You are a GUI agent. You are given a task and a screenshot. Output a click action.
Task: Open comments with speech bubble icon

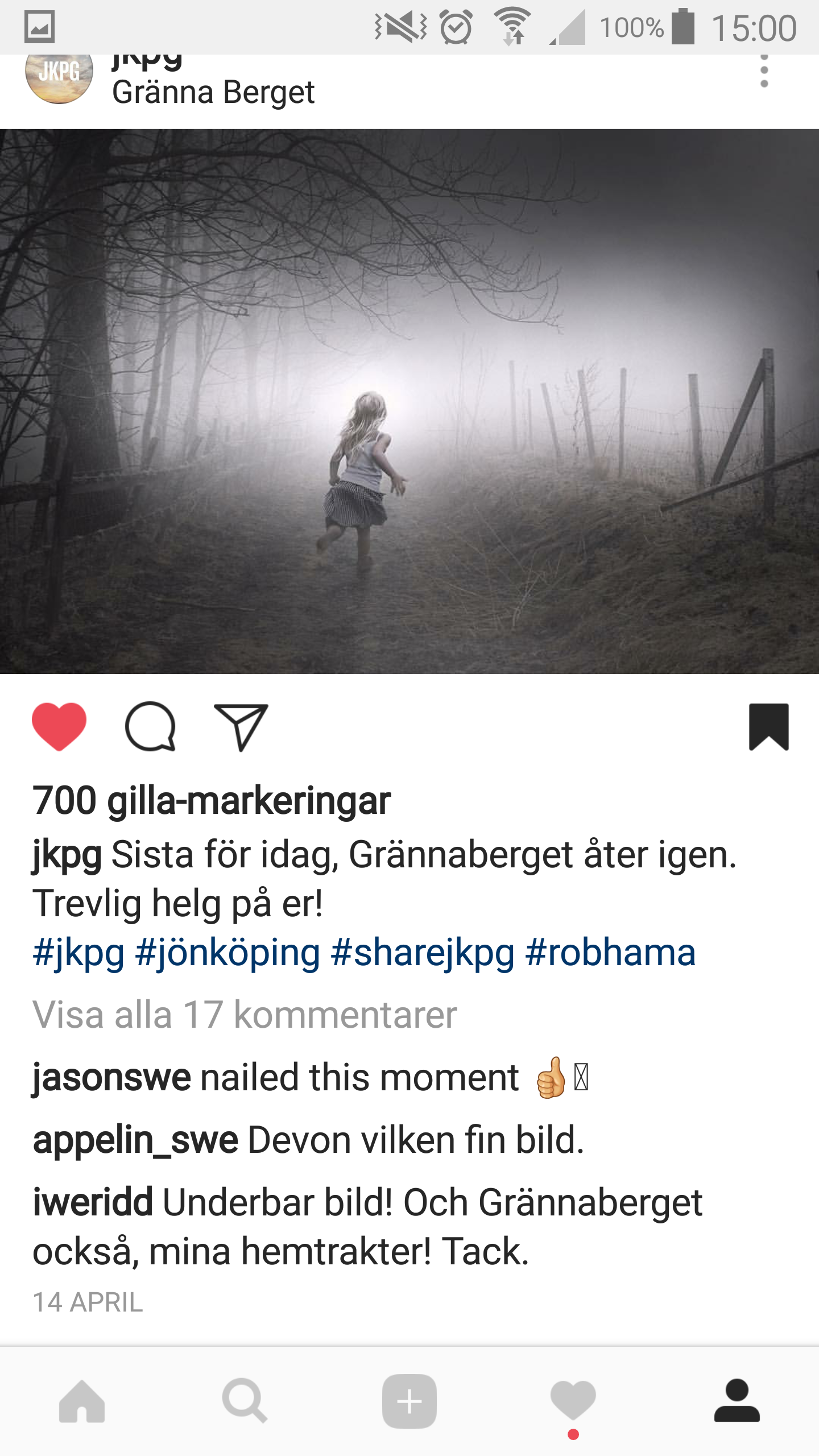point(150,726)
